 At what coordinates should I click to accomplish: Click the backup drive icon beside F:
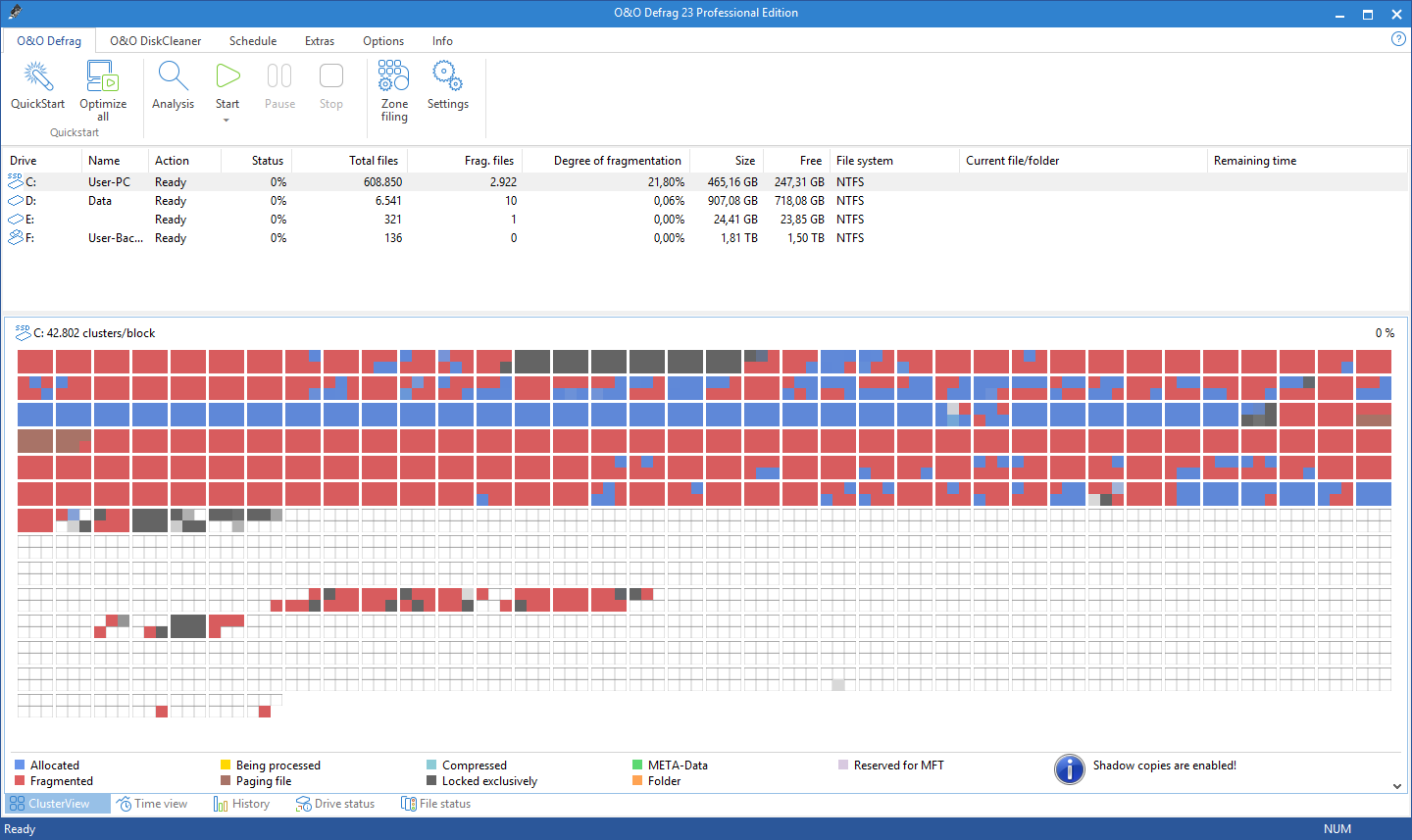coord(14,237)
